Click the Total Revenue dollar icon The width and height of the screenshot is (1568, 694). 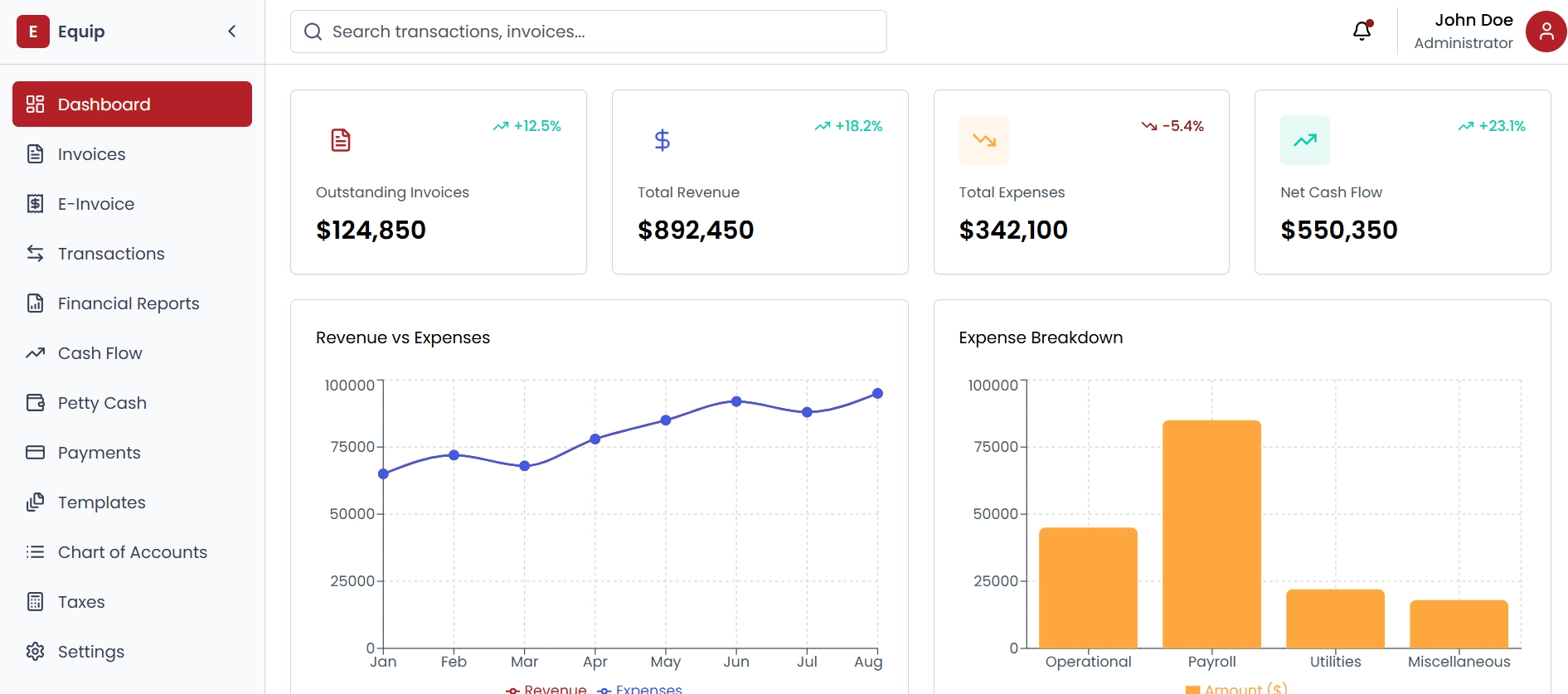(662, 140)
